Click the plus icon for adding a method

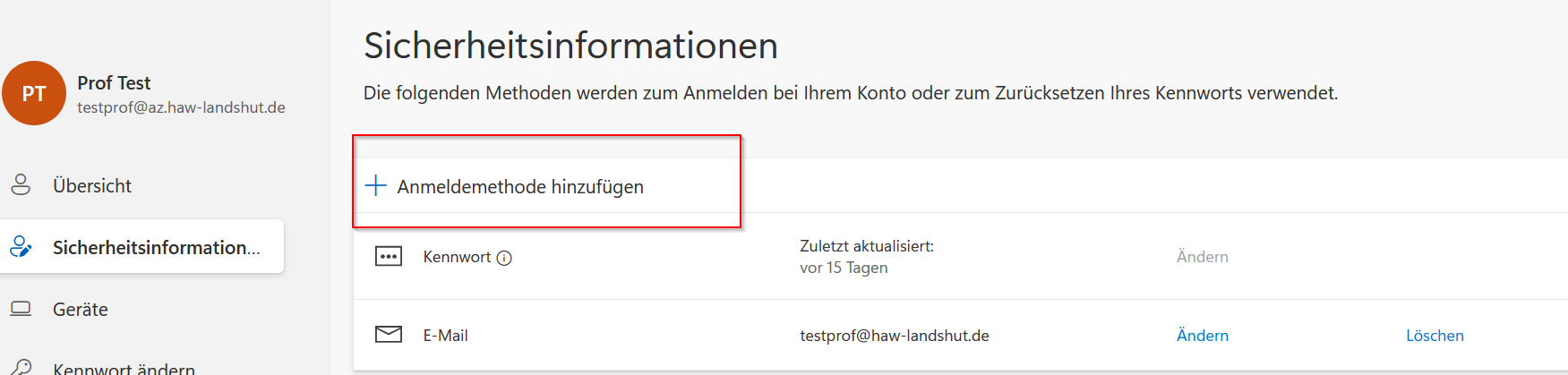coord(376,185)
